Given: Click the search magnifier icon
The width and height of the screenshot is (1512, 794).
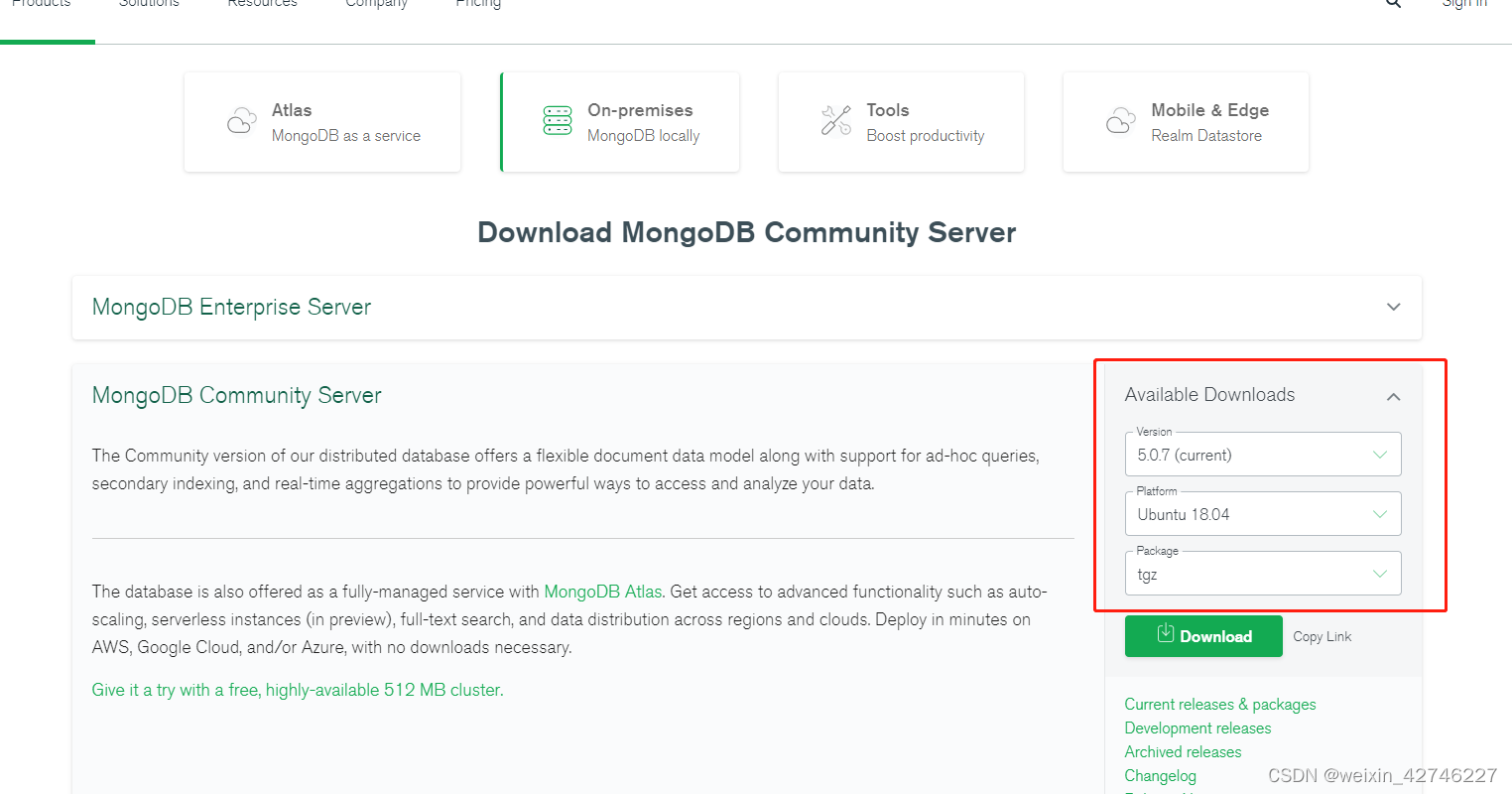Looking at the screenshot, I should (1394, 3).
